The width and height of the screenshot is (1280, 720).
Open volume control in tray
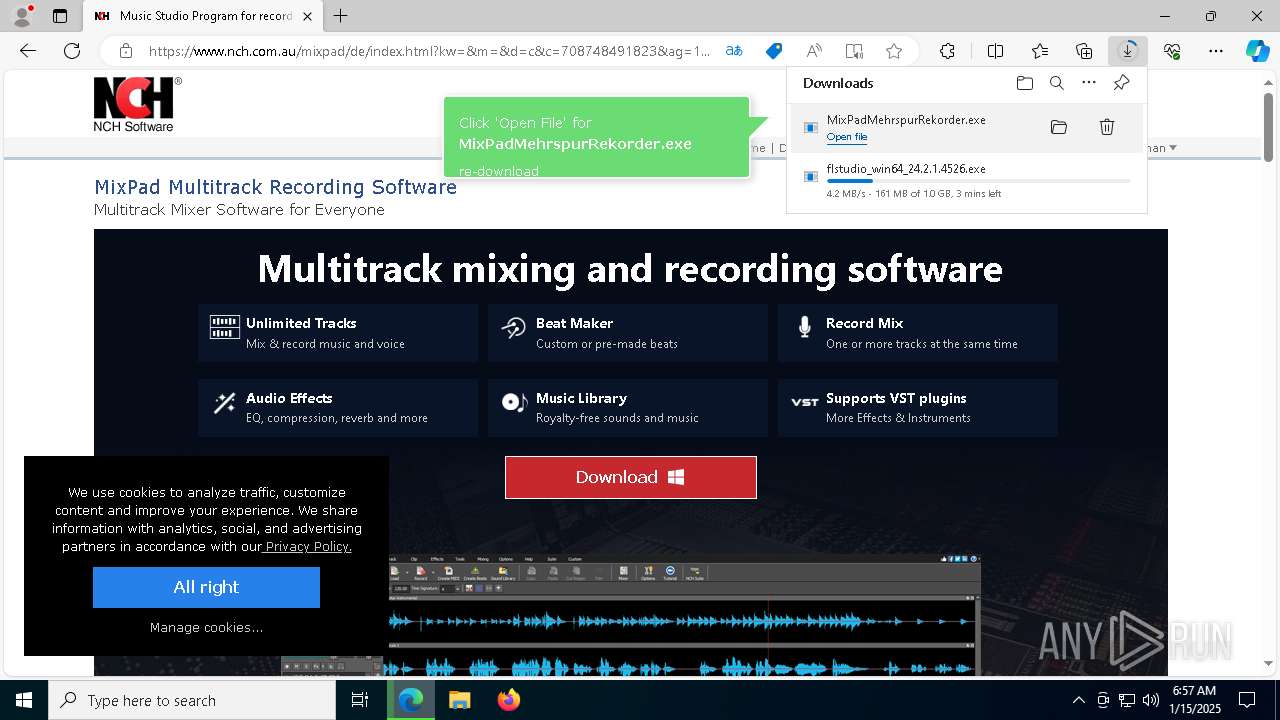1151,700
